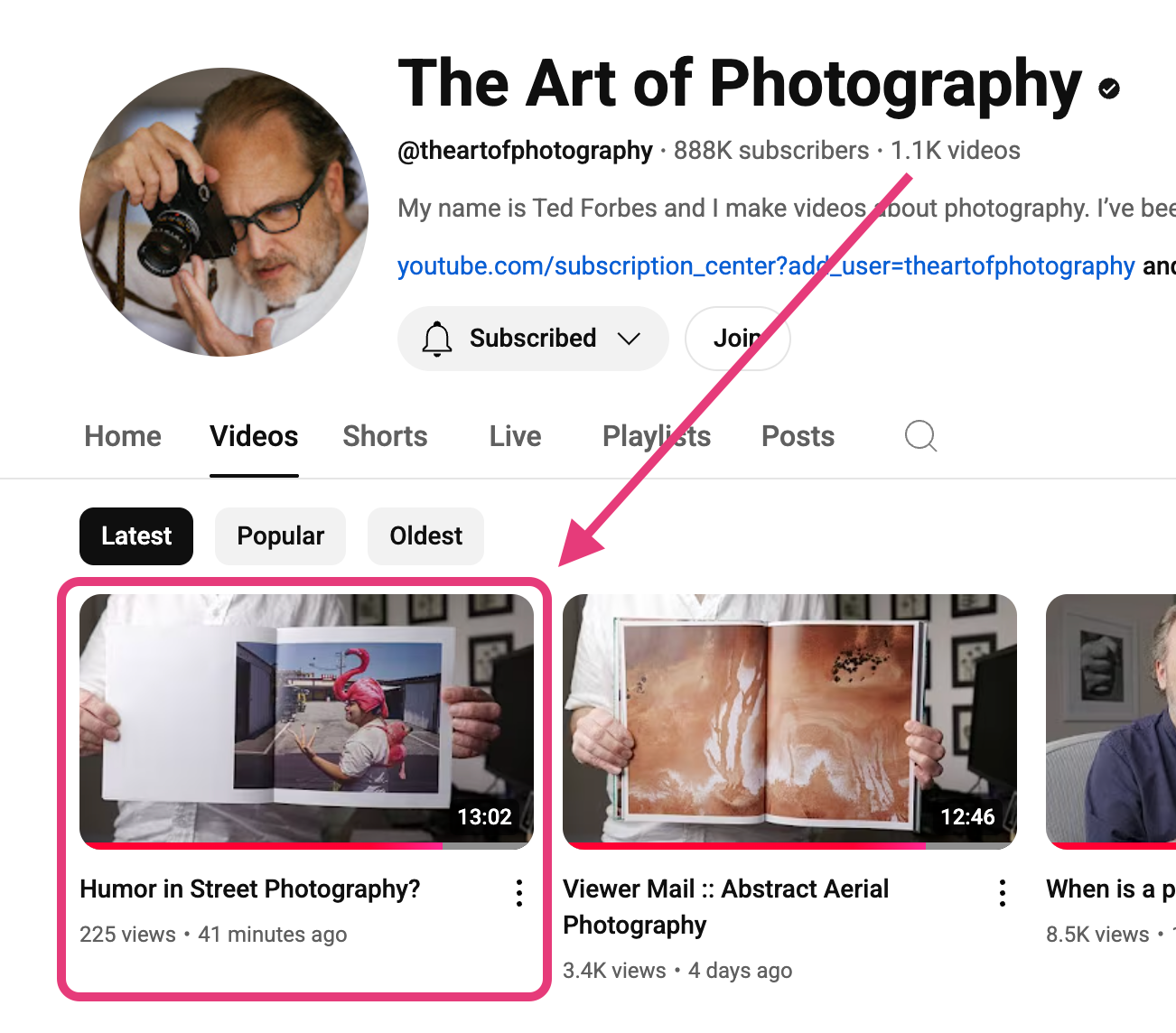Open the Live tab
The image size is (1176, 1033).
pos(515,437)
